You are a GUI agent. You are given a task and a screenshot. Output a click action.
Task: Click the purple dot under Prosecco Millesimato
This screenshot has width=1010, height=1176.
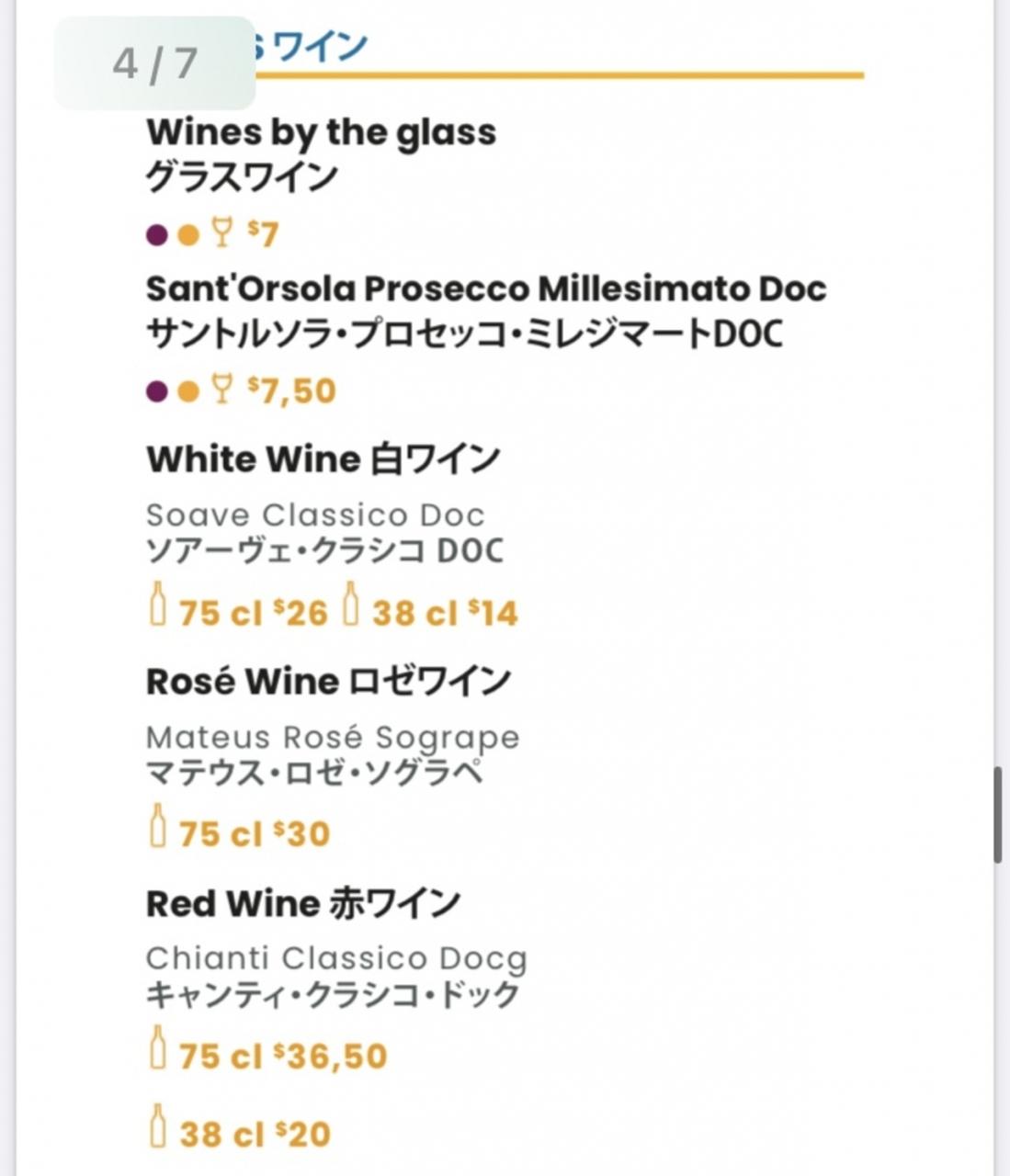(x=157, y=392)
